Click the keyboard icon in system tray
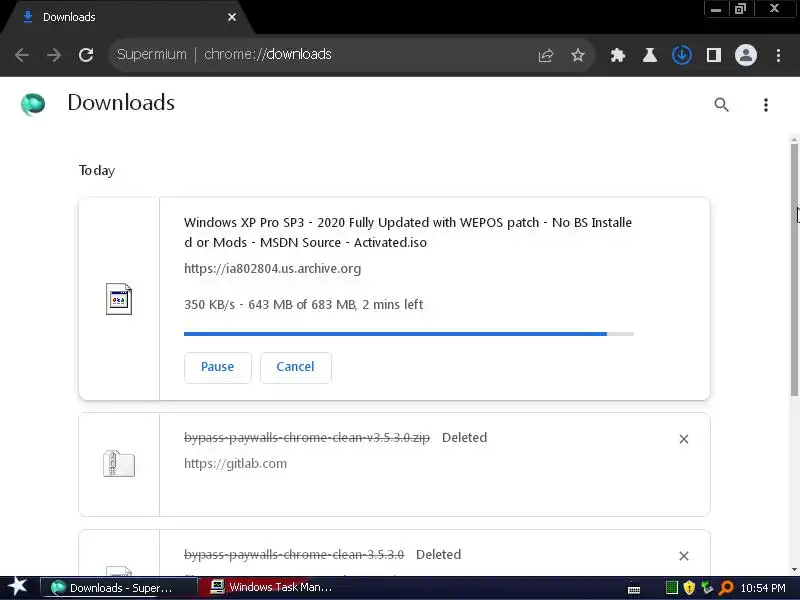 tap(634, 589)
